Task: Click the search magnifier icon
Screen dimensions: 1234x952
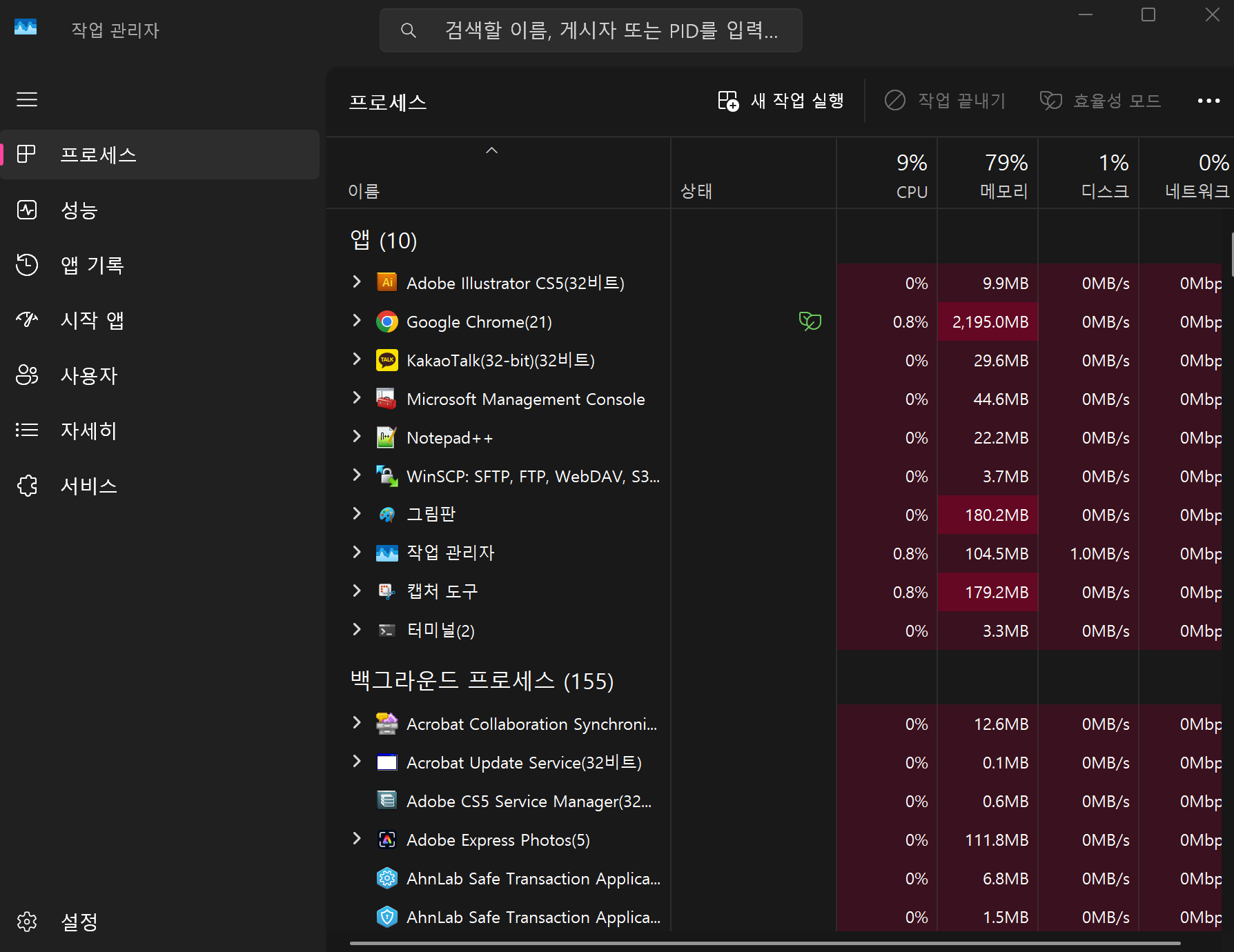Action: click(408, 30)
